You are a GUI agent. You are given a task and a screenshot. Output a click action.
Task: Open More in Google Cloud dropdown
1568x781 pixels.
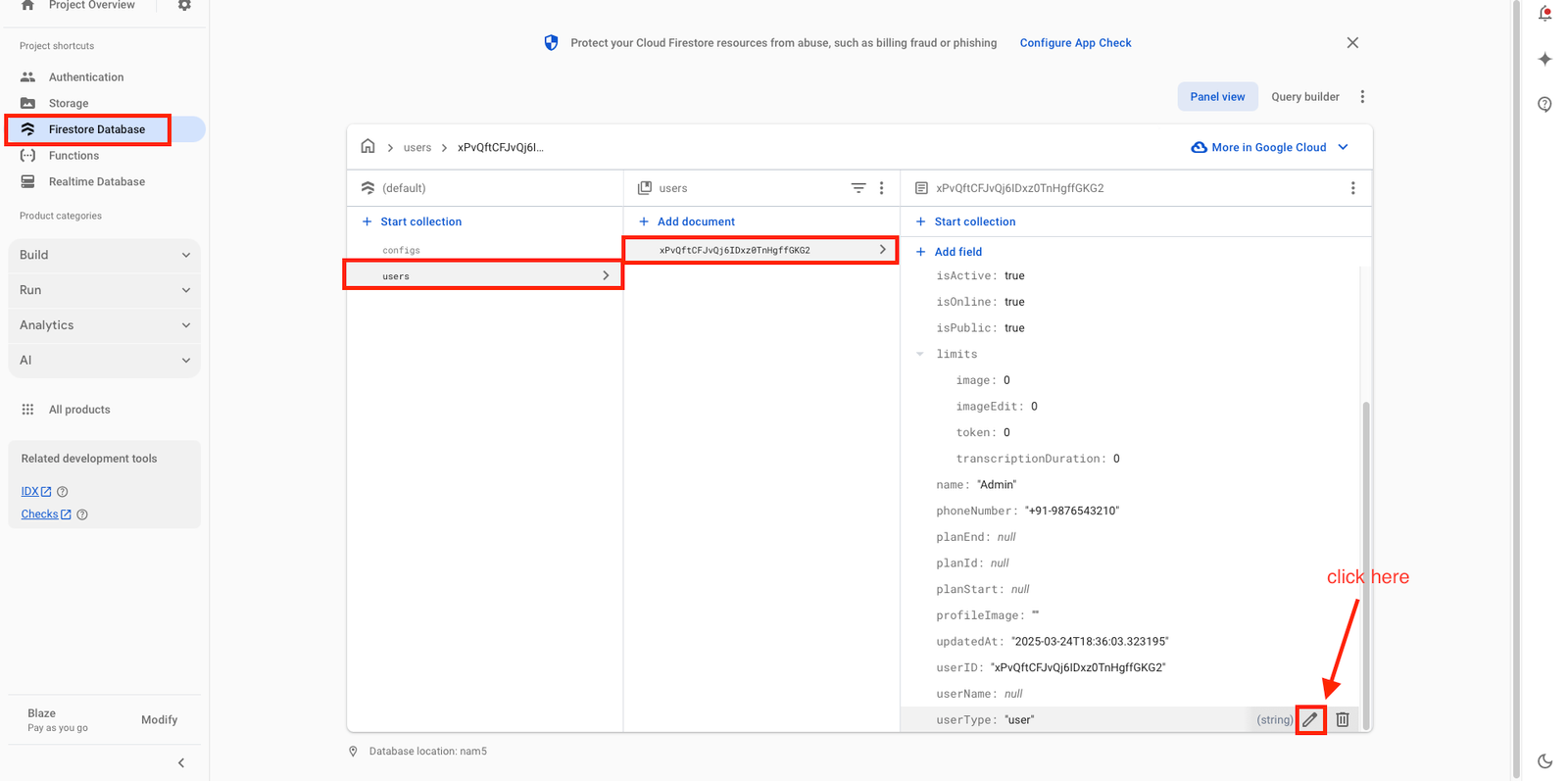click(1270, 147)
